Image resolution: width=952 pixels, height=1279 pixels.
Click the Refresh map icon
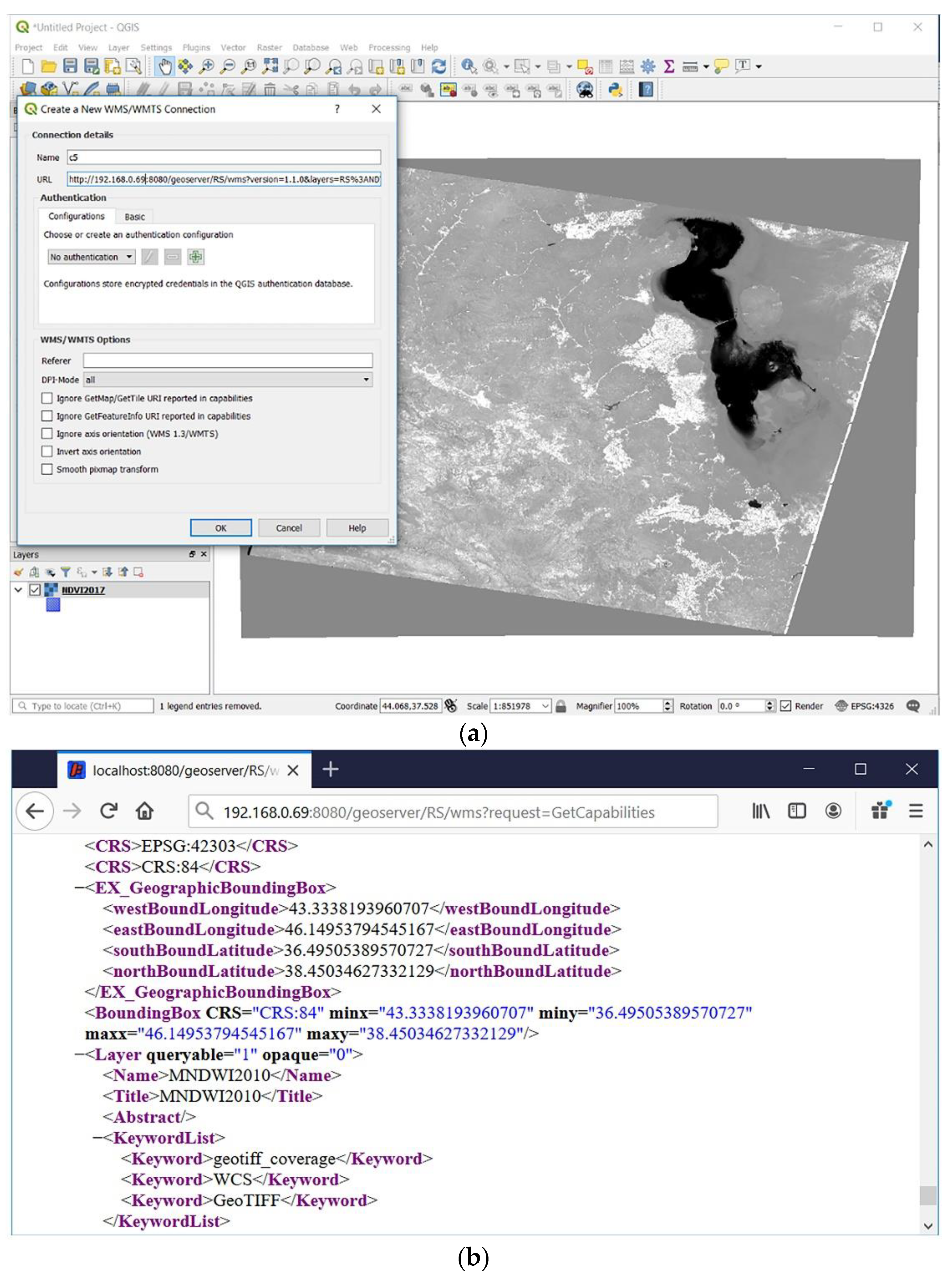tap(439, 67)
